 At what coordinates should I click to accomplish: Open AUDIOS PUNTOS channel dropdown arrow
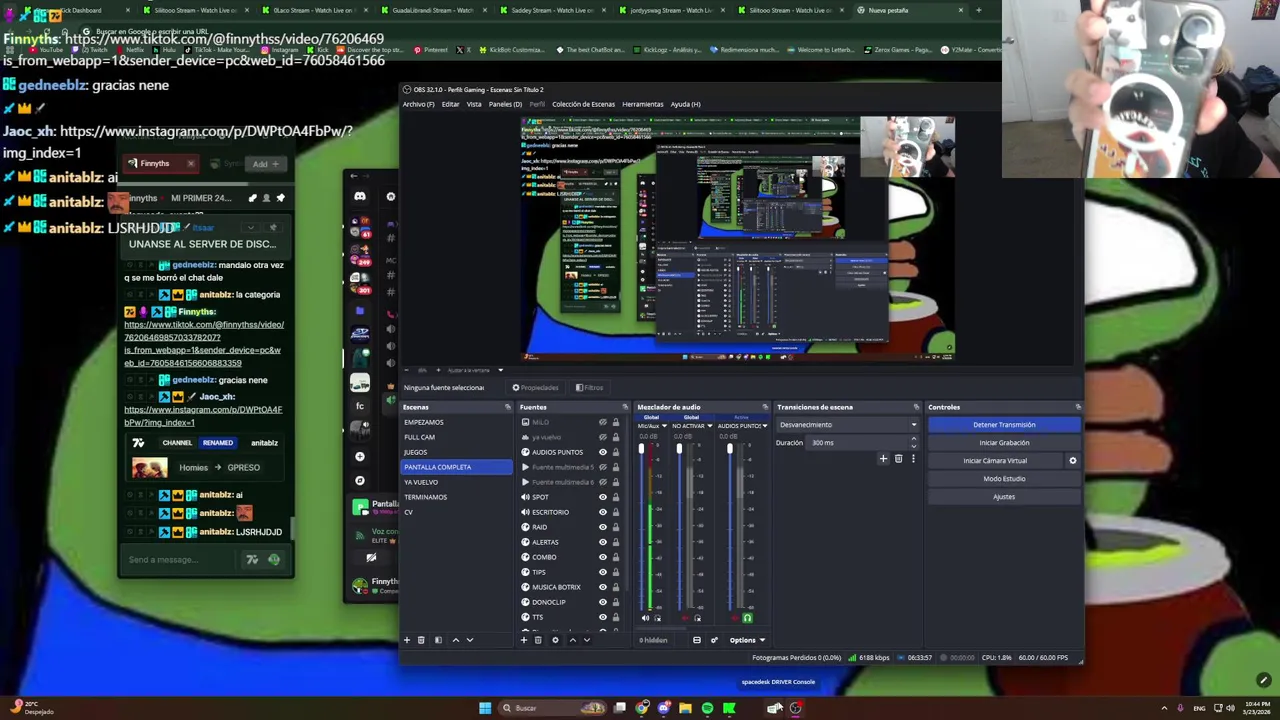(x=764, y=426)
